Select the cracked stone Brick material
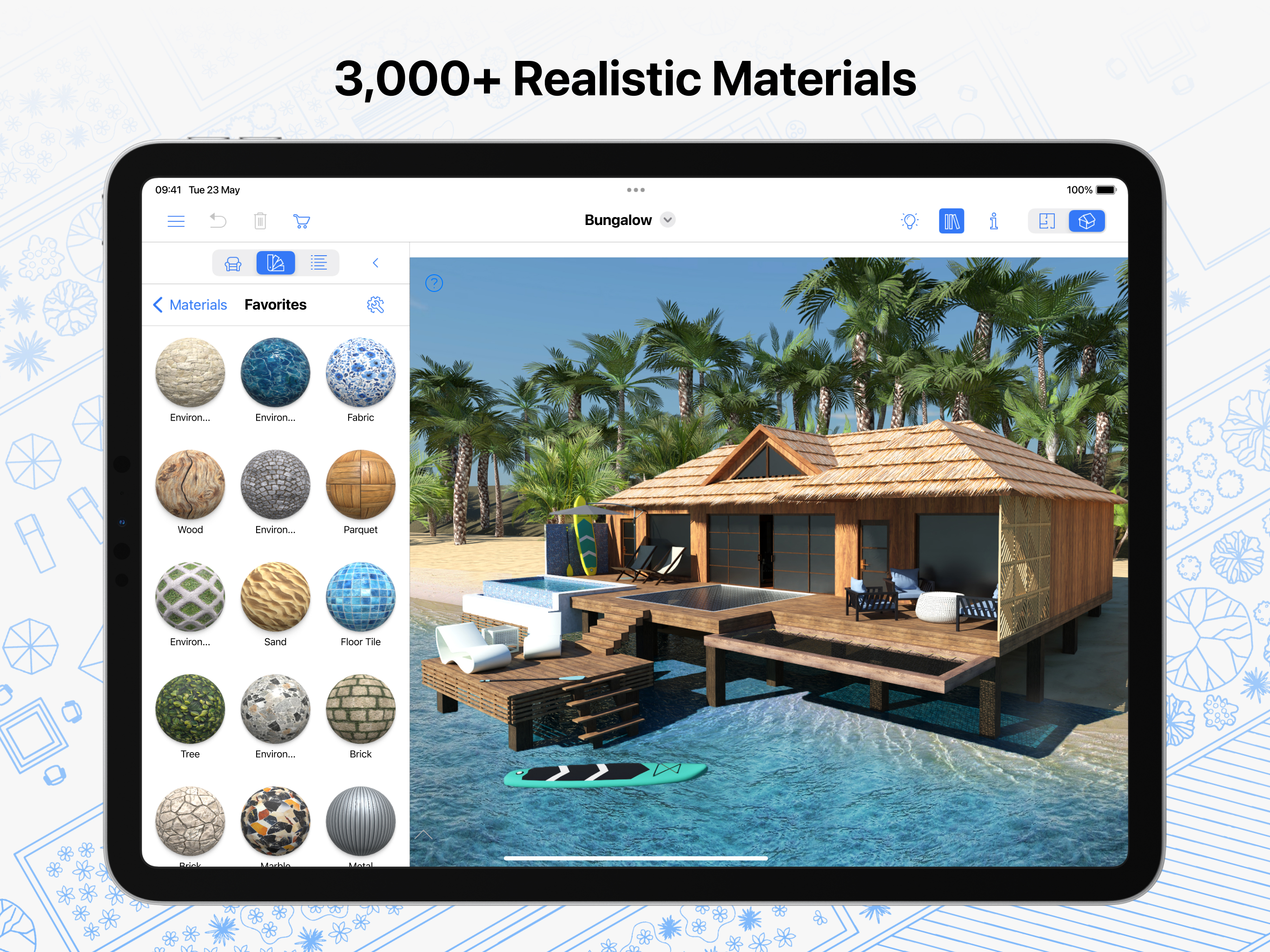The height and width of the screenshot is (952, 1270). pos(190,821)
